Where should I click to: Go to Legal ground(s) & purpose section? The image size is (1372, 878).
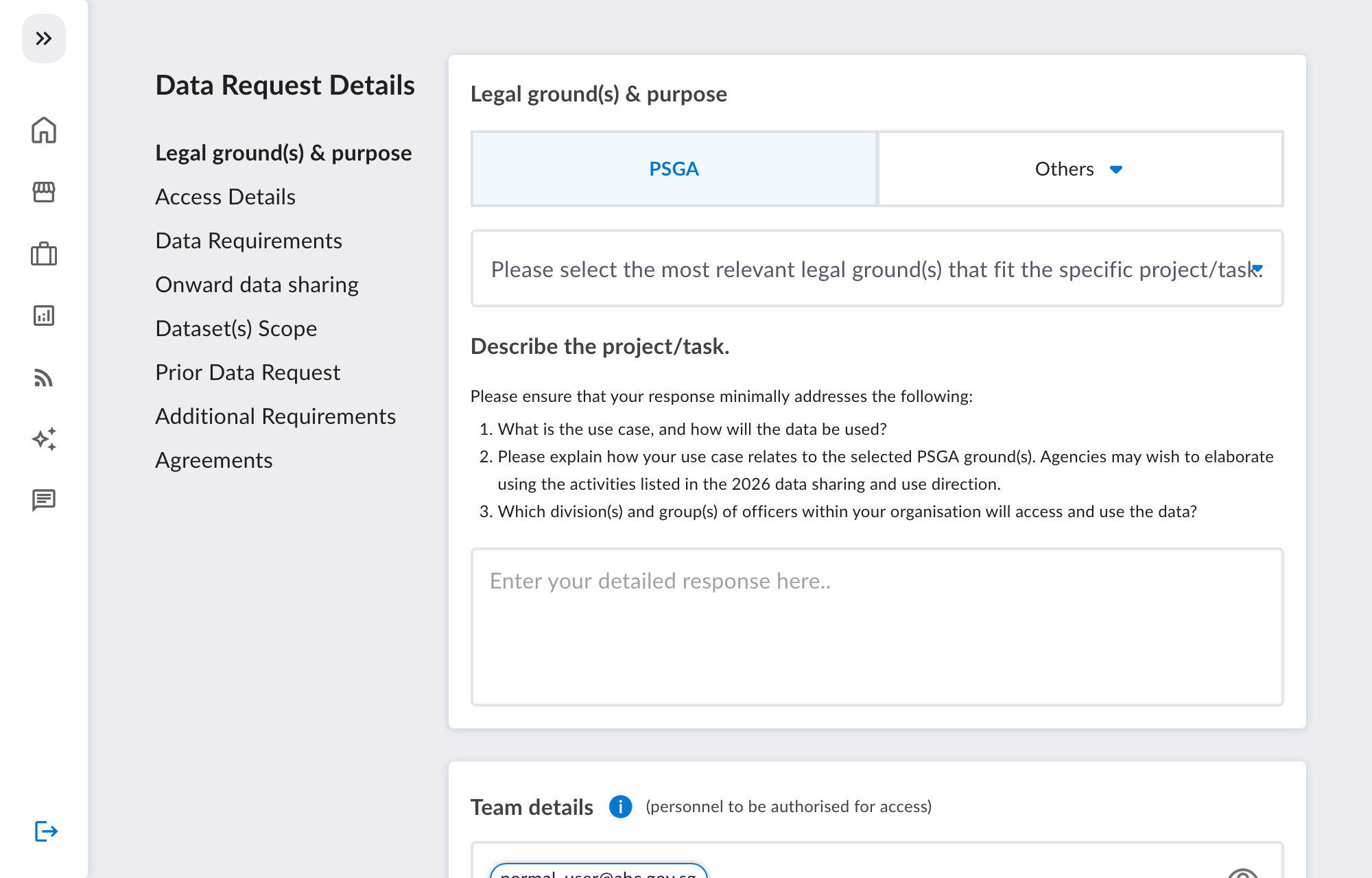click(x=283, y=153)
